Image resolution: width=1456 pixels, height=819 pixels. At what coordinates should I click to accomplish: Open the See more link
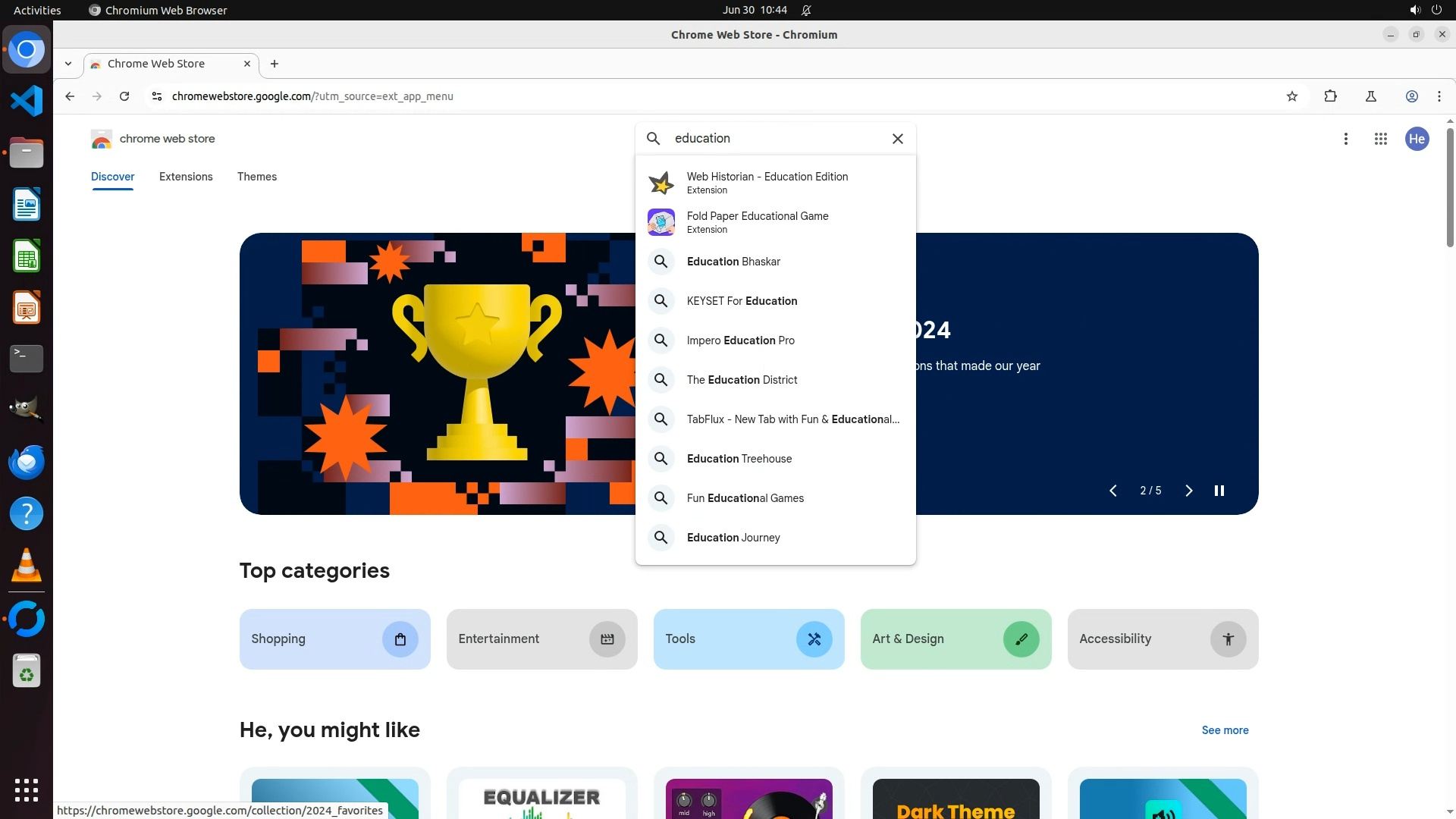(1224, 730)
